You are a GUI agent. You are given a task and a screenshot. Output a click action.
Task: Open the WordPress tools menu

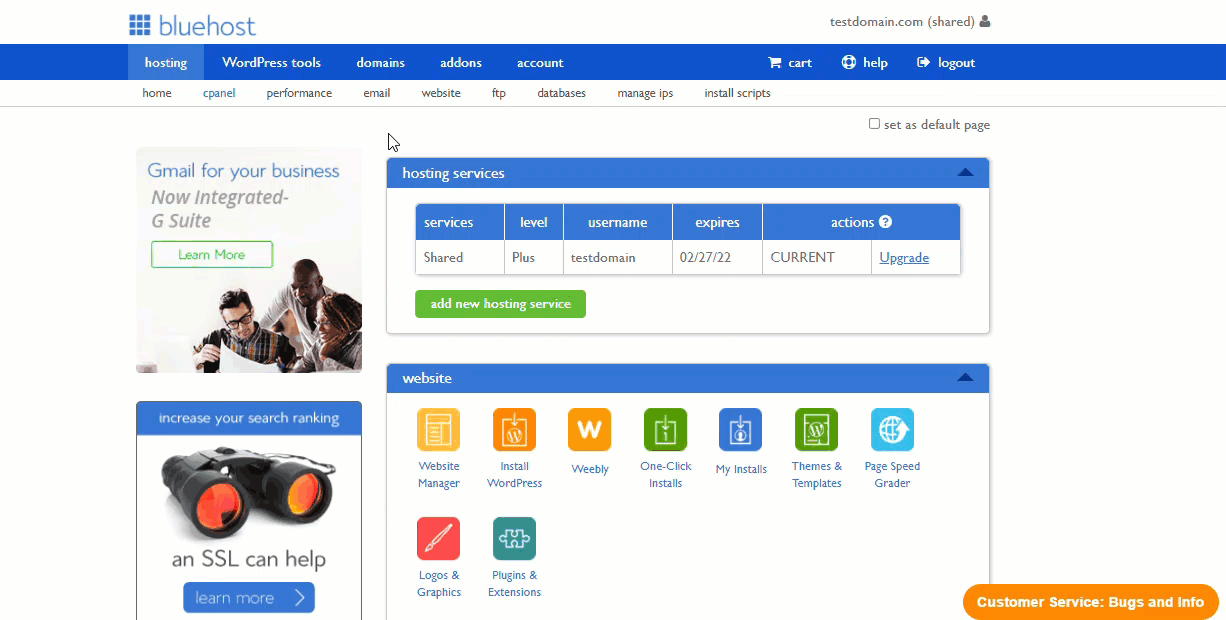[272, 62]
